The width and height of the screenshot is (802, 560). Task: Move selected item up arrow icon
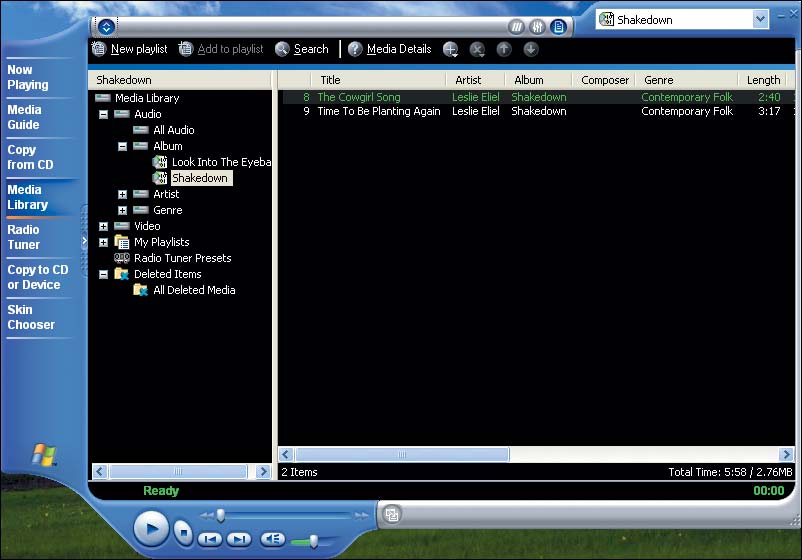click(504, 49)
